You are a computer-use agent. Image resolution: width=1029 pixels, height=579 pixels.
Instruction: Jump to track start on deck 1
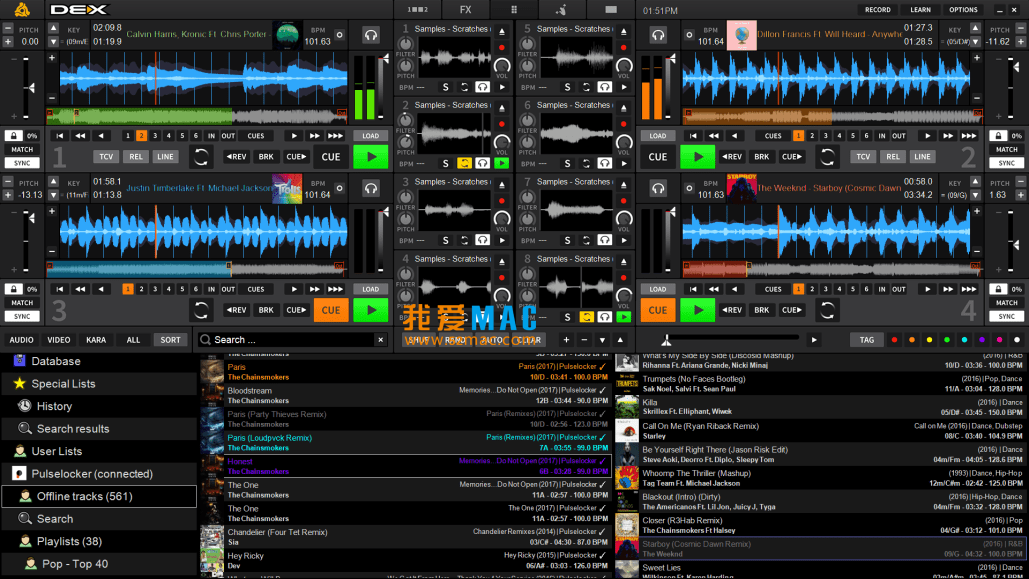coord(60,136)
